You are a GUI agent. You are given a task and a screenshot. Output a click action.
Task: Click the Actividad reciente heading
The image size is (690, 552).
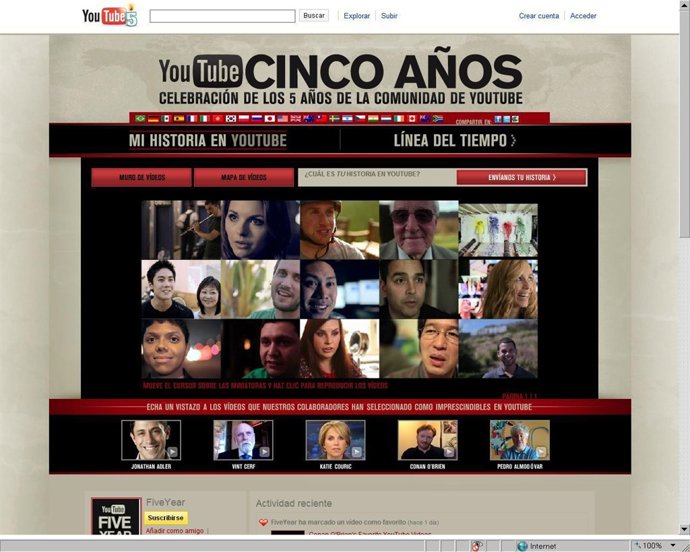[294, 503]
